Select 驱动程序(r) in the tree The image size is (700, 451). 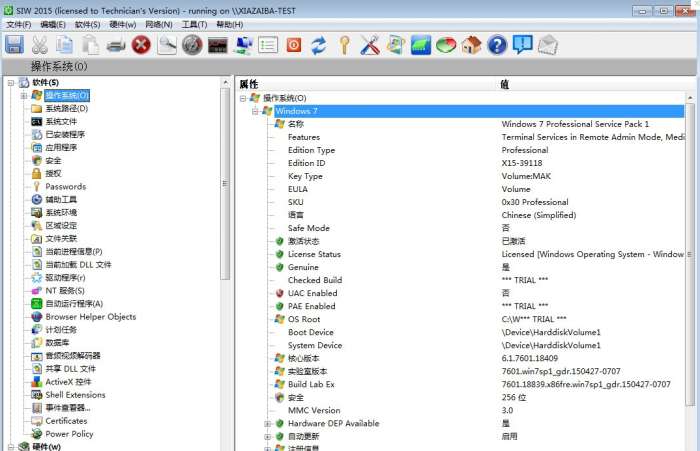[x=65, y=277]
